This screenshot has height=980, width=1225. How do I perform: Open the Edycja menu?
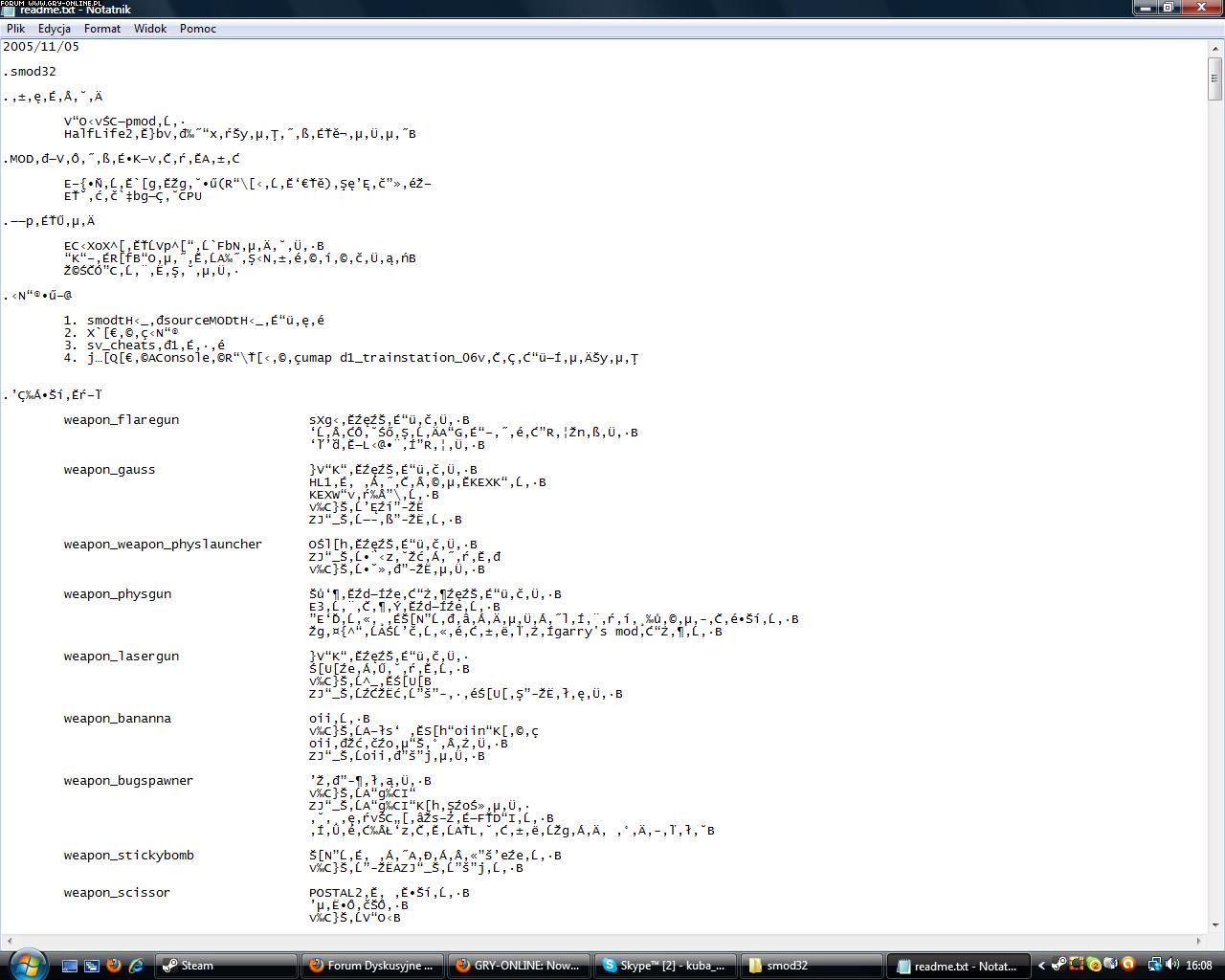point(55,29)
